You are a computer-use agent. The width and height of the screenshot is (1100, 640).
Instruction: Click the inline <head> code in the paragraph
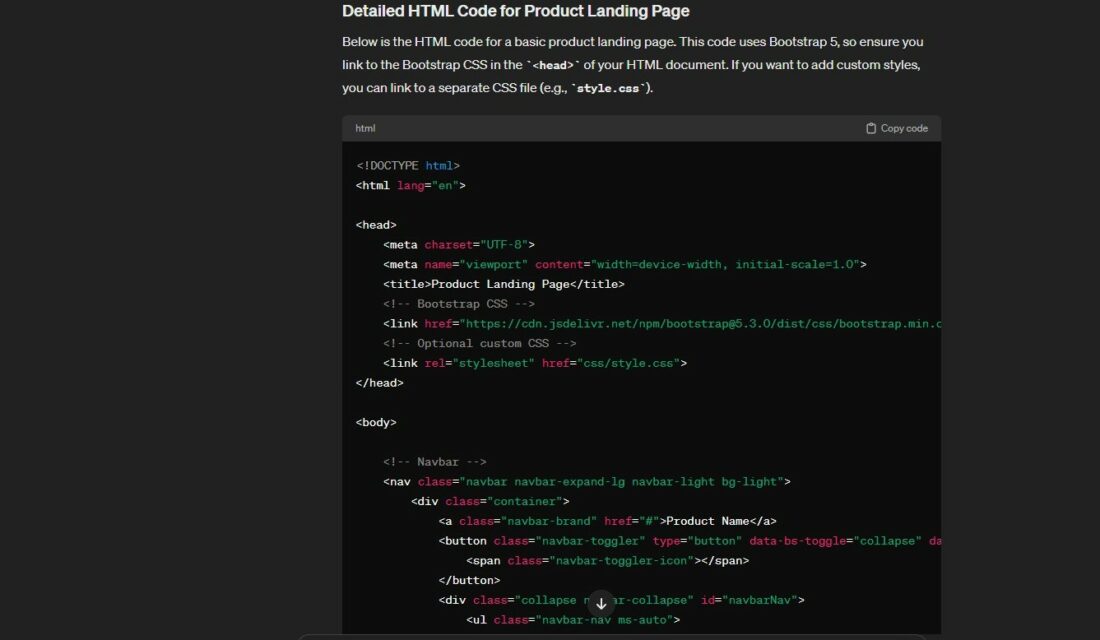click(552, 65)
